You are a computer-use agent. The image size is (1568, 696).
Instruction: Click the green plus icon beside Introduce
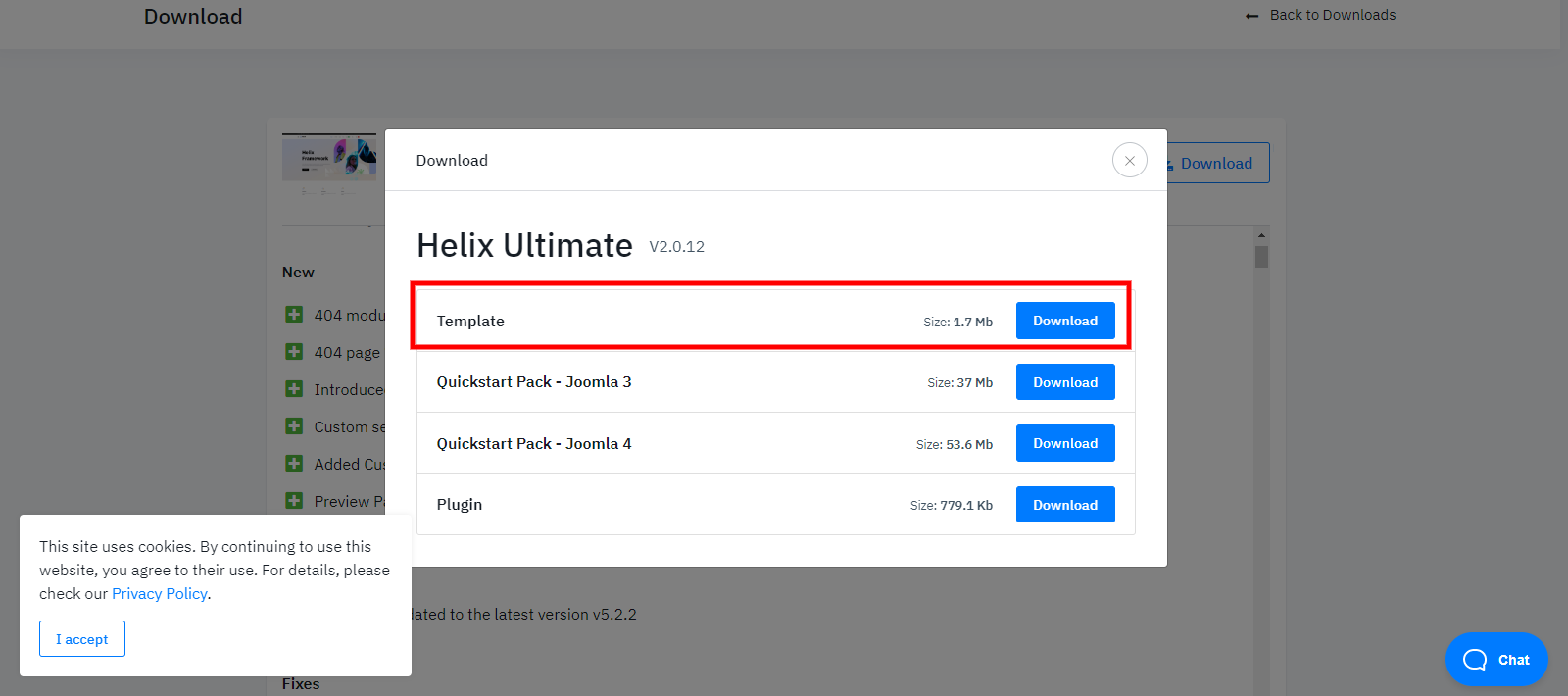(294, 389)
